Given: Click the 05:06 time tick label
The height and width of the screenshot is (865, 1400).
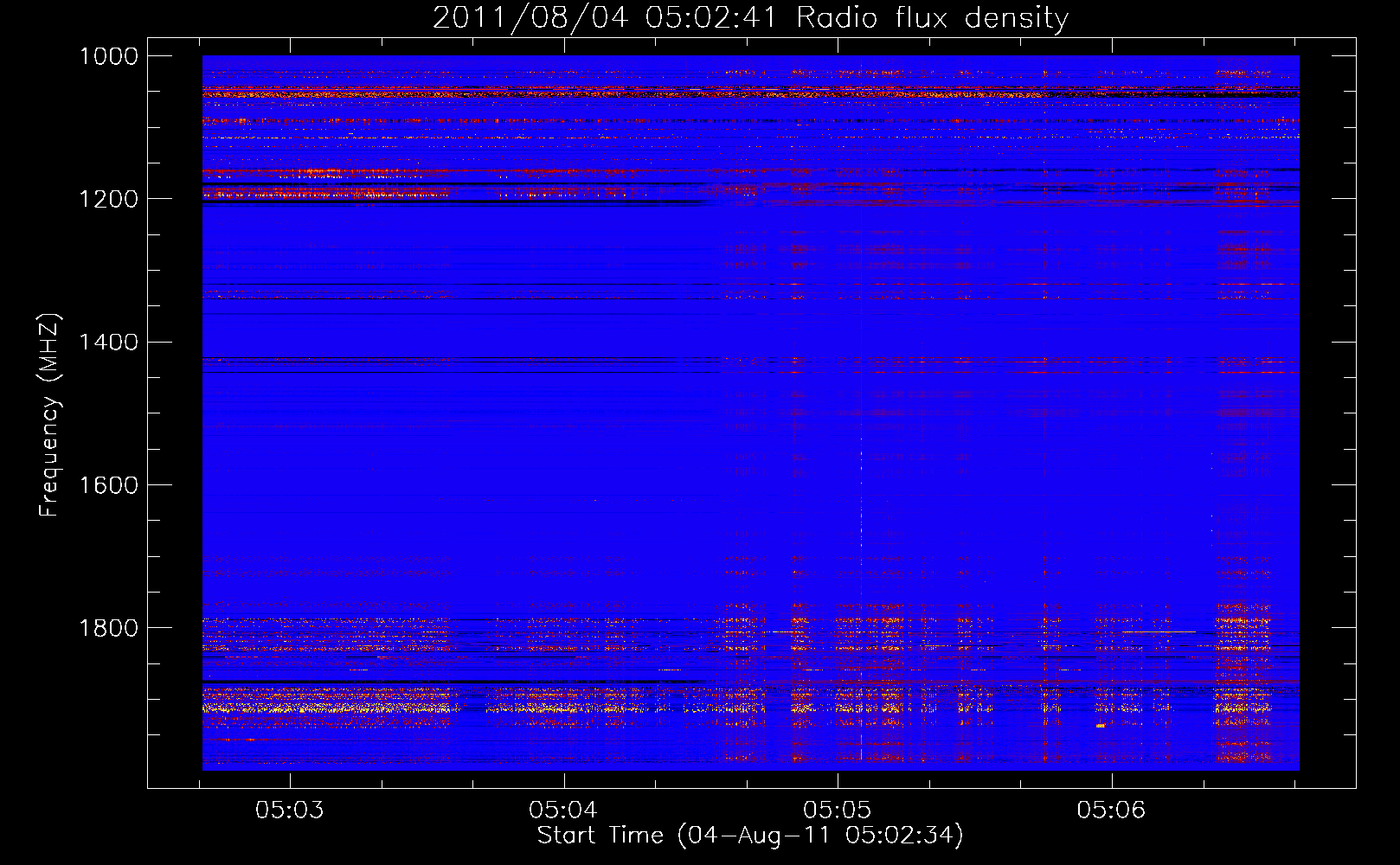Looking at the screenshot, I should pos(1111,810).
